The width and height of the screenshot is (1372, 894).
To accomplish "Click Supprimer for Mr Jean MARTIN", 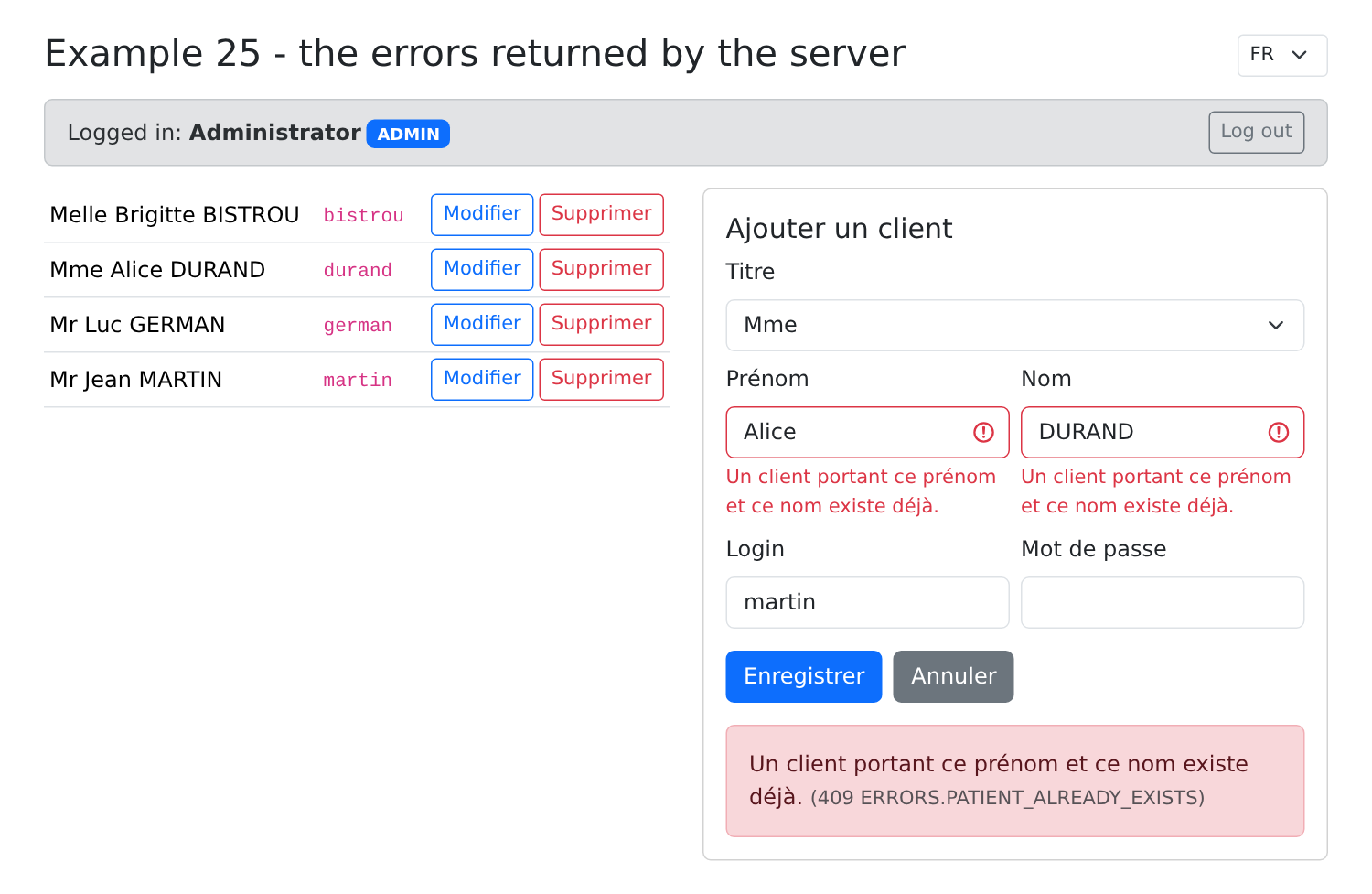I will click(x=601, y=379).
